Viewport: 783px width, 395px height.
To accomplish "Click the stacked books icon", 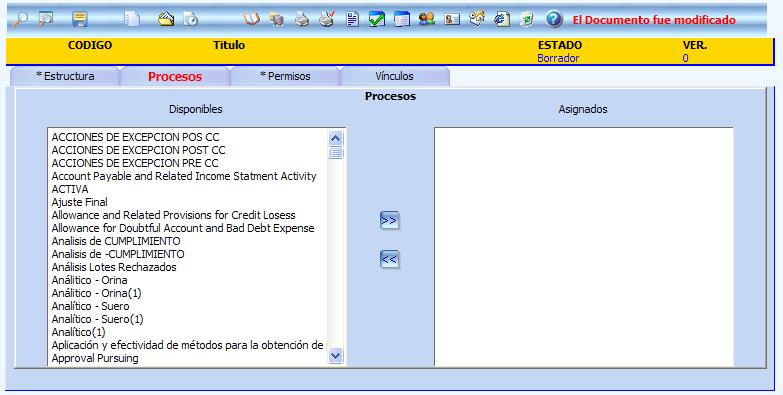I will [277, 19].
